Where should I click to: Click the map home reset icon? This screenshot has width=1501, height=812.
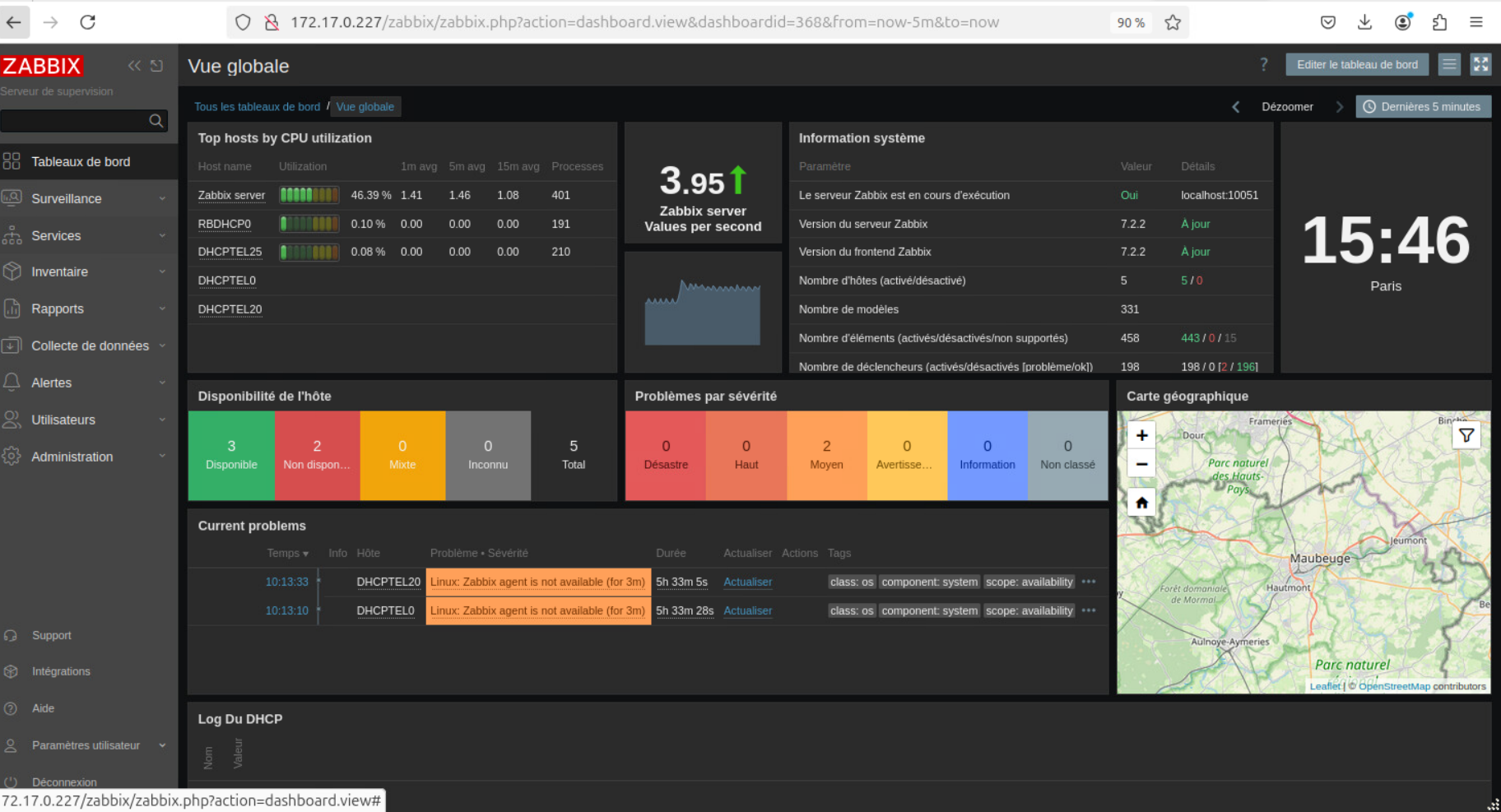(1141, 503)
